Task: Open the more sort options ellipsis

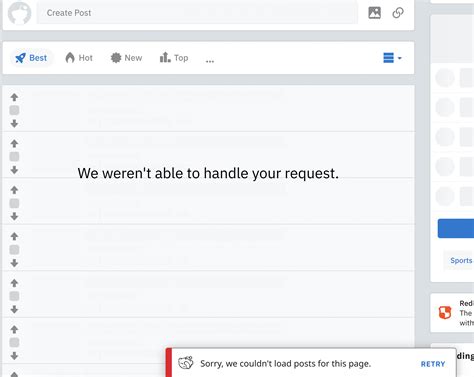Action: pyautogui.click(x=210, y=61)
